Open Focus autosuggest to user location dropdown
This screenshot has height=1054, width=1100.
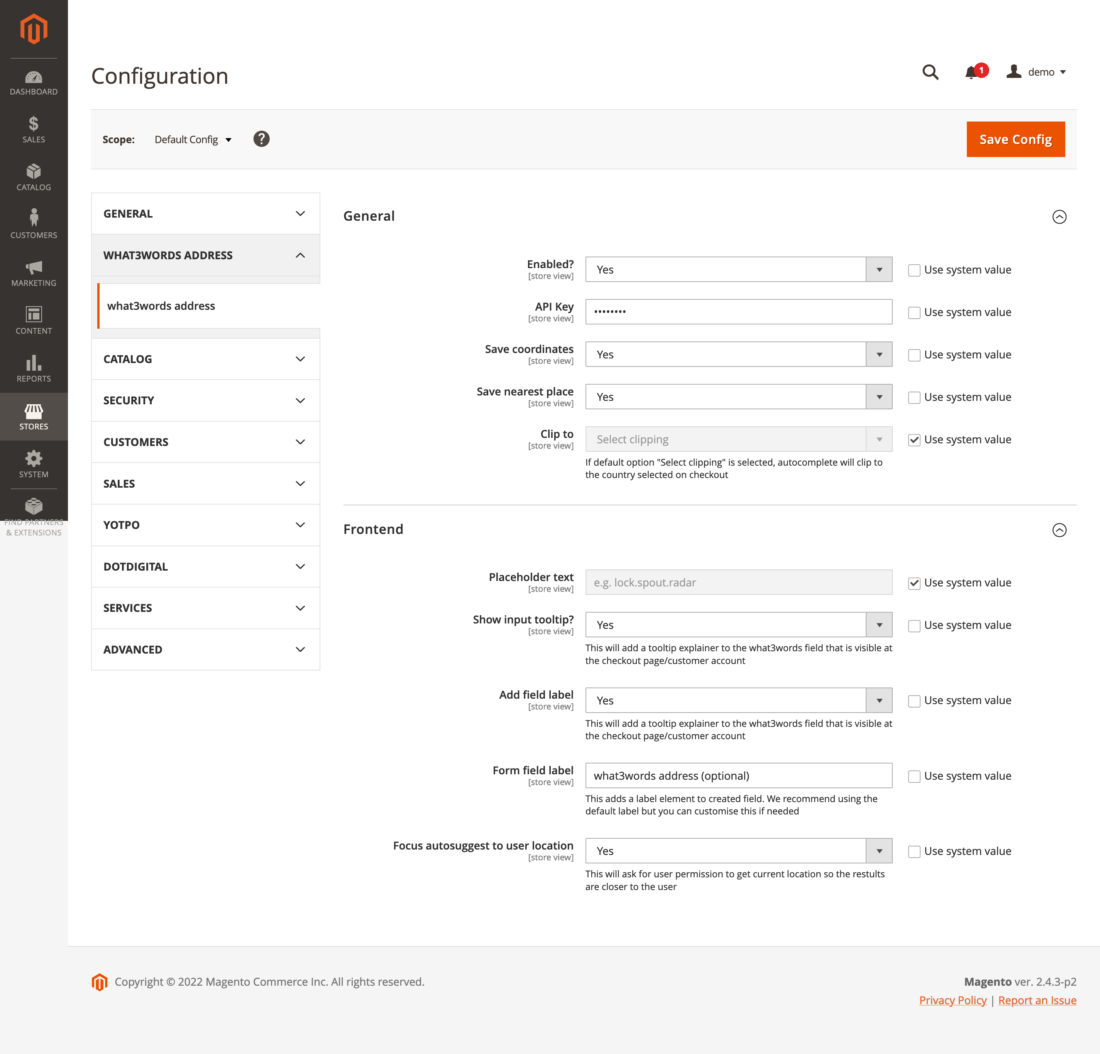pyautogui.click(x=739, y=850)
